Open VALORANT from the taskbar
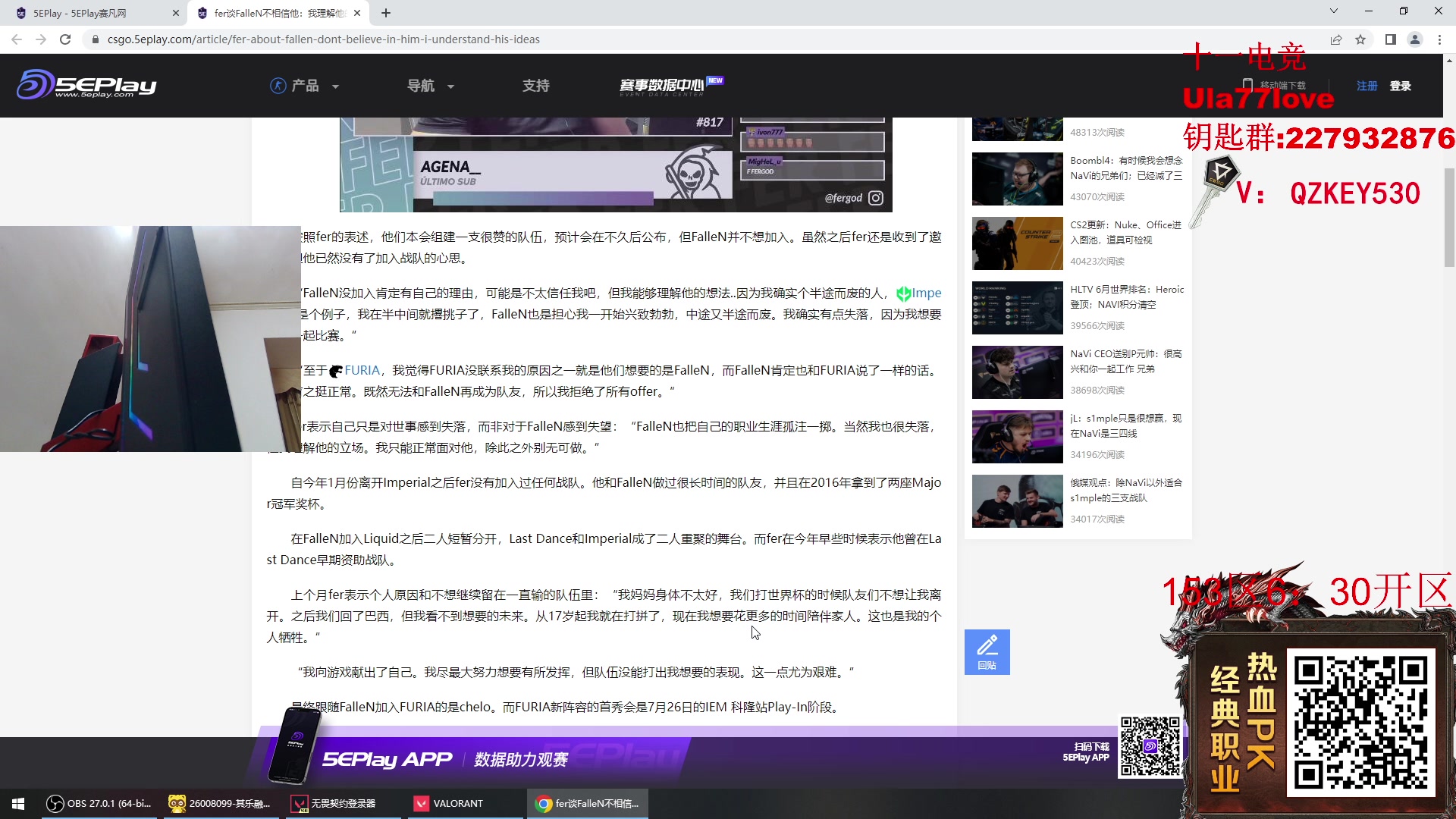1456x819 pixels. (464, 803)
